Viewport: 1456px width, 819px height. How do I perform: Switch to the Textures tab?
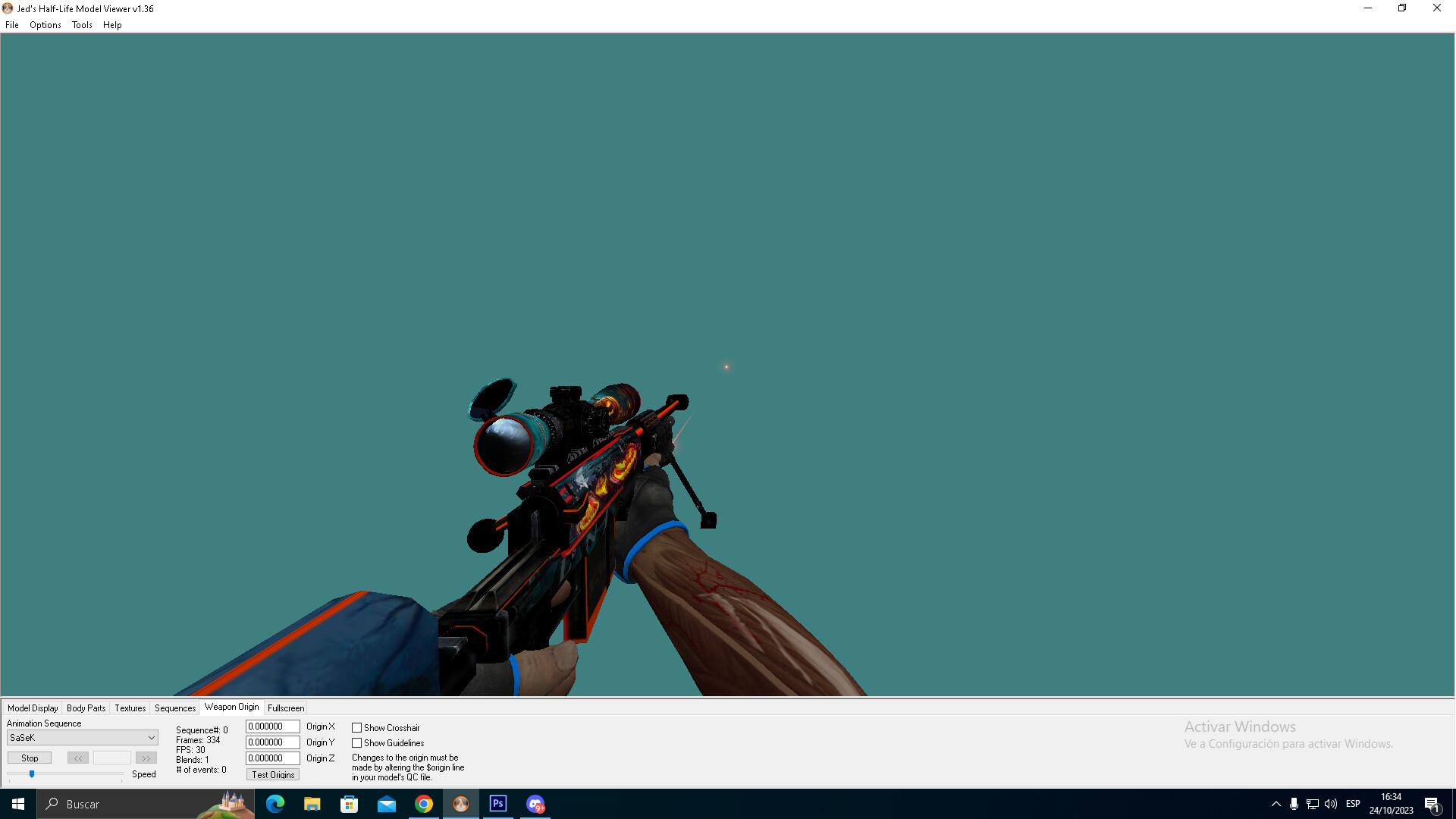(130, 708)
